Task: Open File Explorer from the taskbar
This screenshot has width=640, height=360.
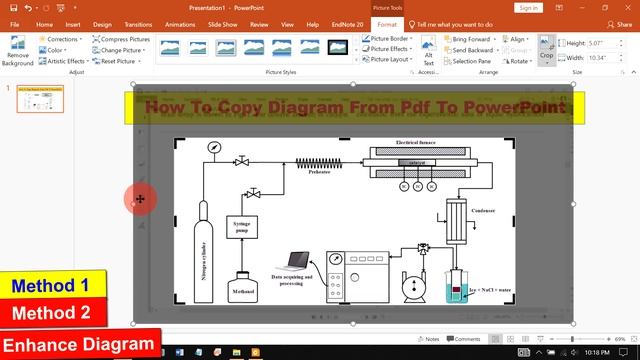Action: pyautogui.click(x=236, y=352)
